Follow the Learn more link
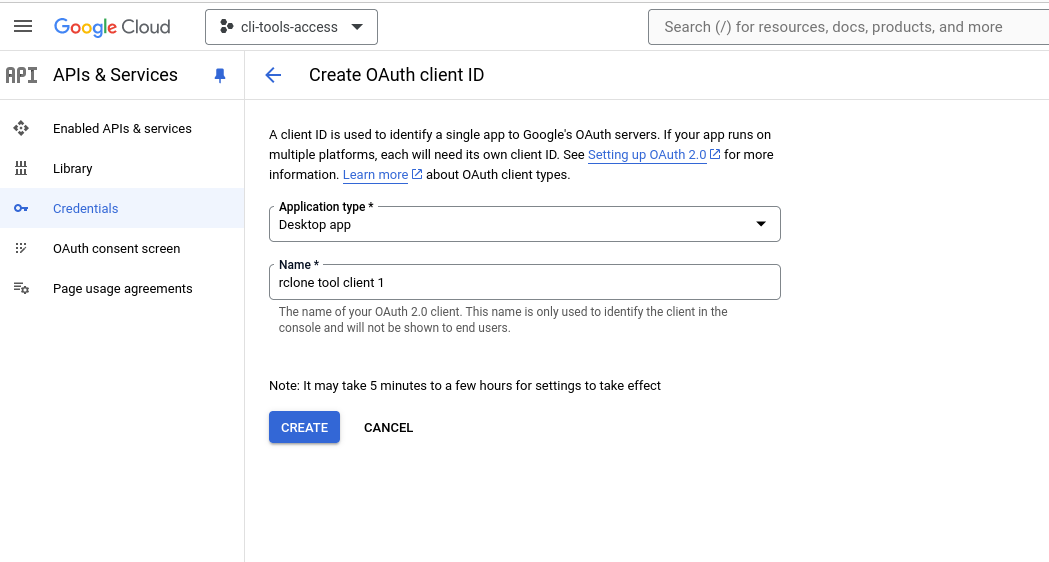This screenshot has height=562, width=1049. (375, 175)
